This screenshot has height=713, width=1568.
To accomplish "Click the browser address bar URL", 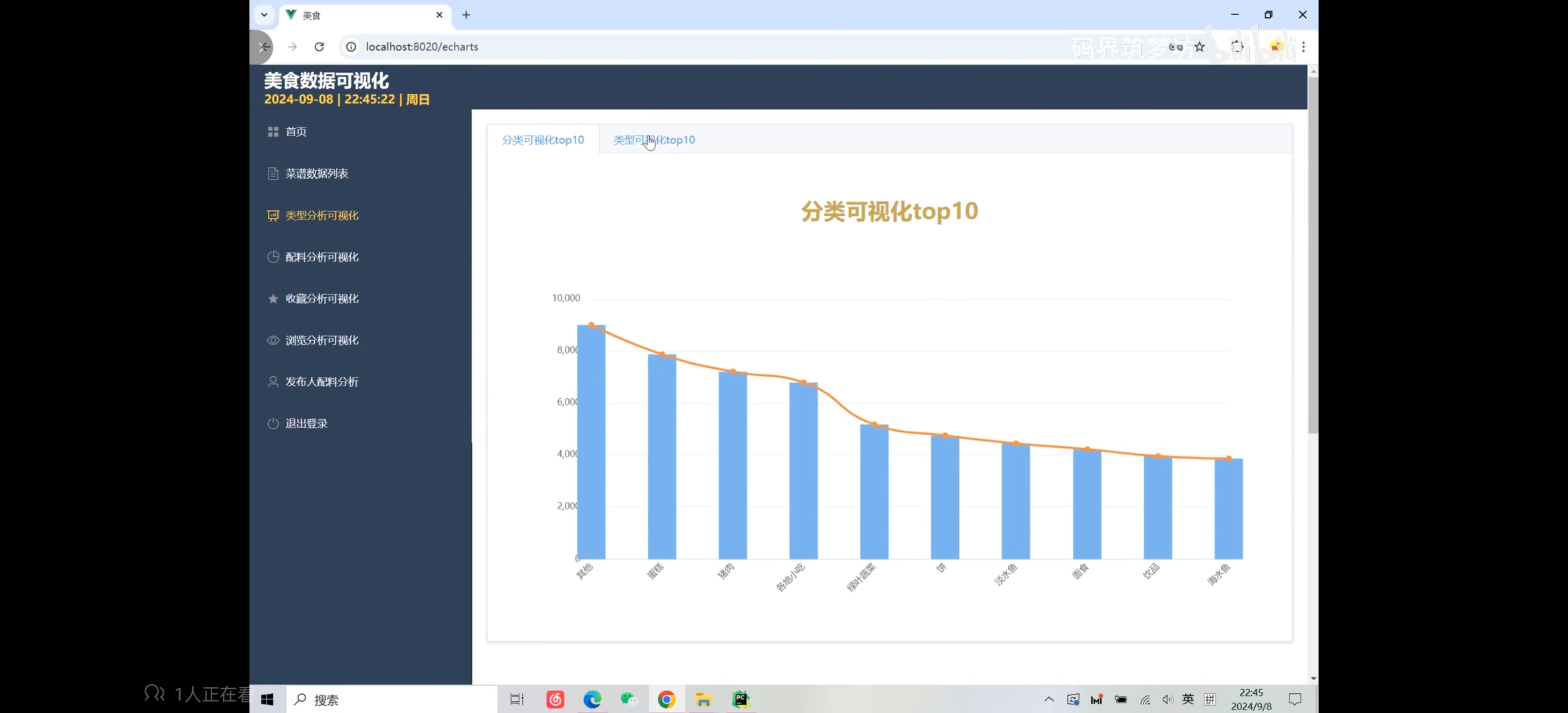I will [x=422, y=47].
